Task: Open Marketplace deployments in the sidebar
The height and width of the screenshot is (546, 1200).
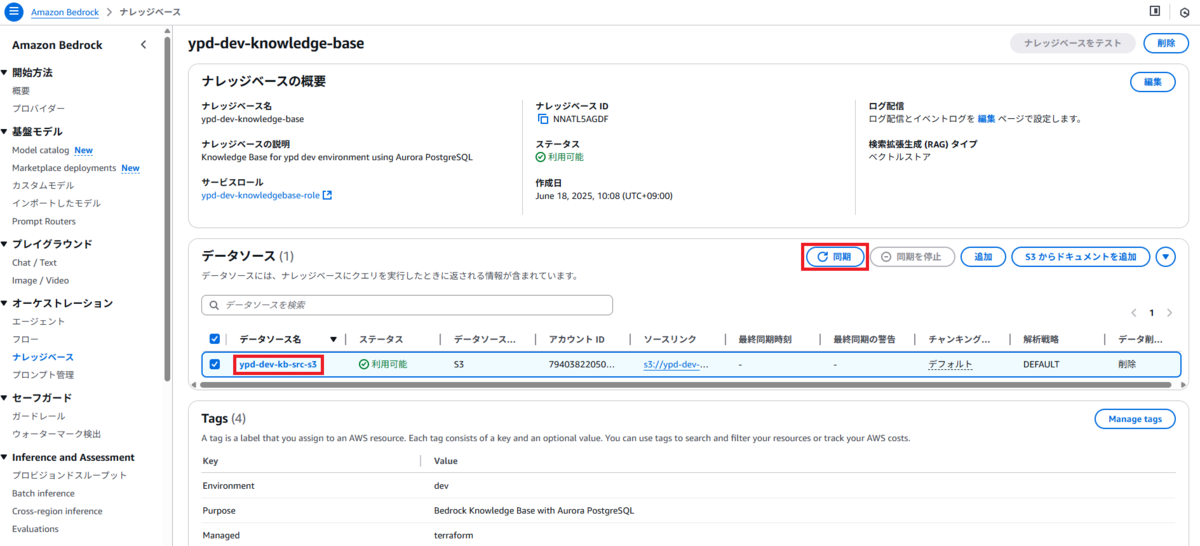Action: pos(64,168)
